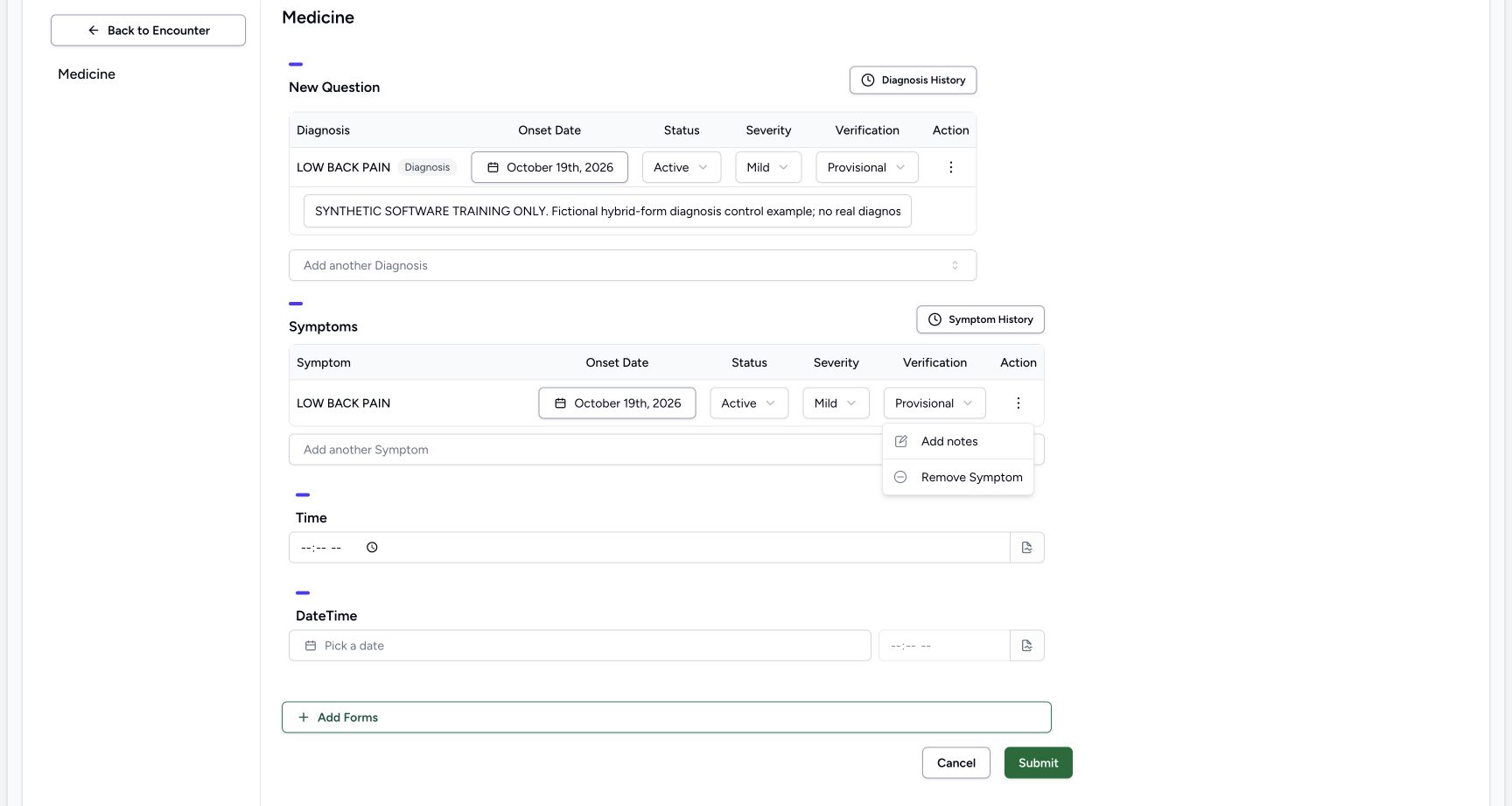Click the clock icon in the Time field

tap(372, 548)
